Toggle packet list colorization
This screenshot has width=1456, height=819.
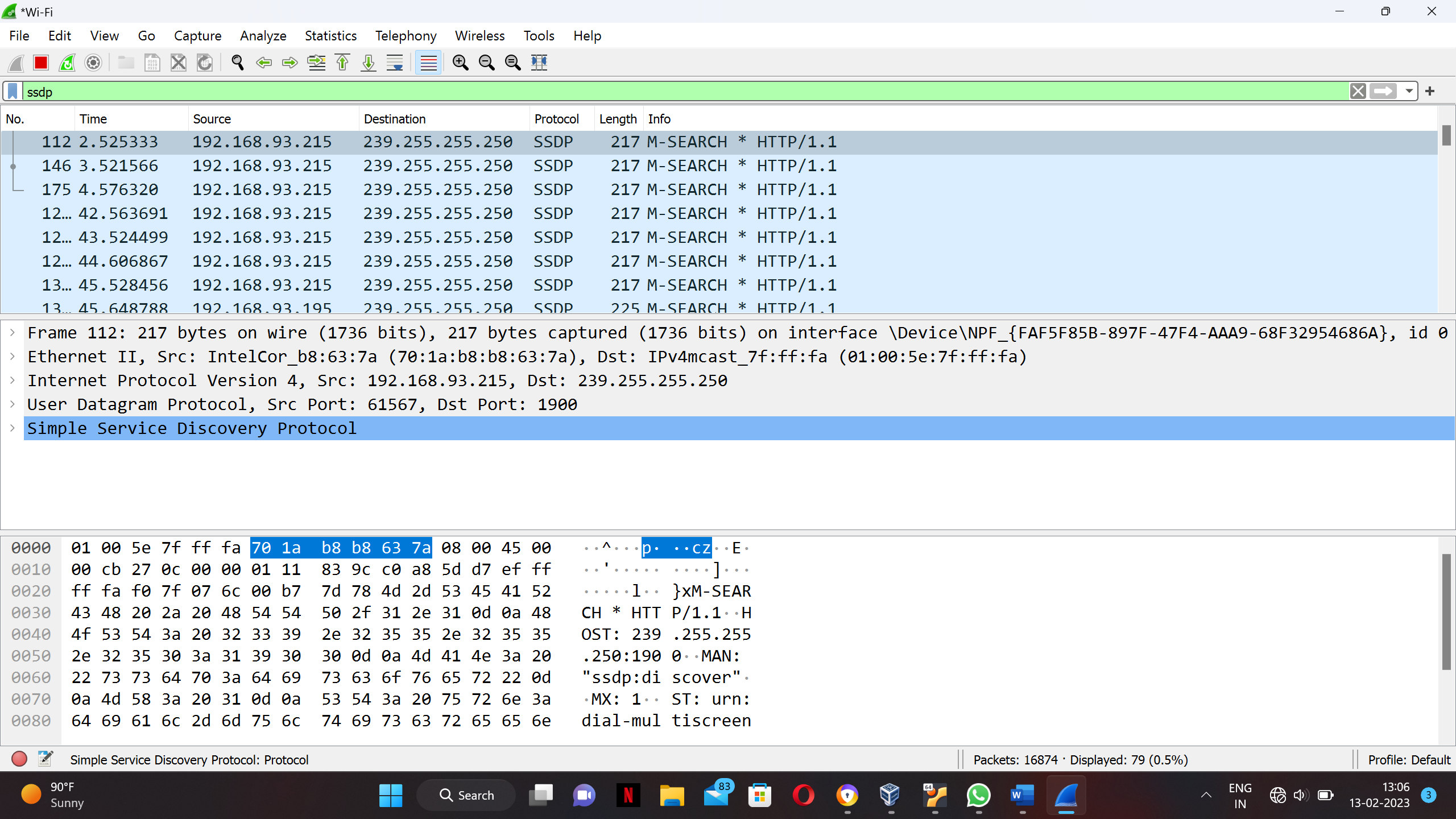click(428, 63)
